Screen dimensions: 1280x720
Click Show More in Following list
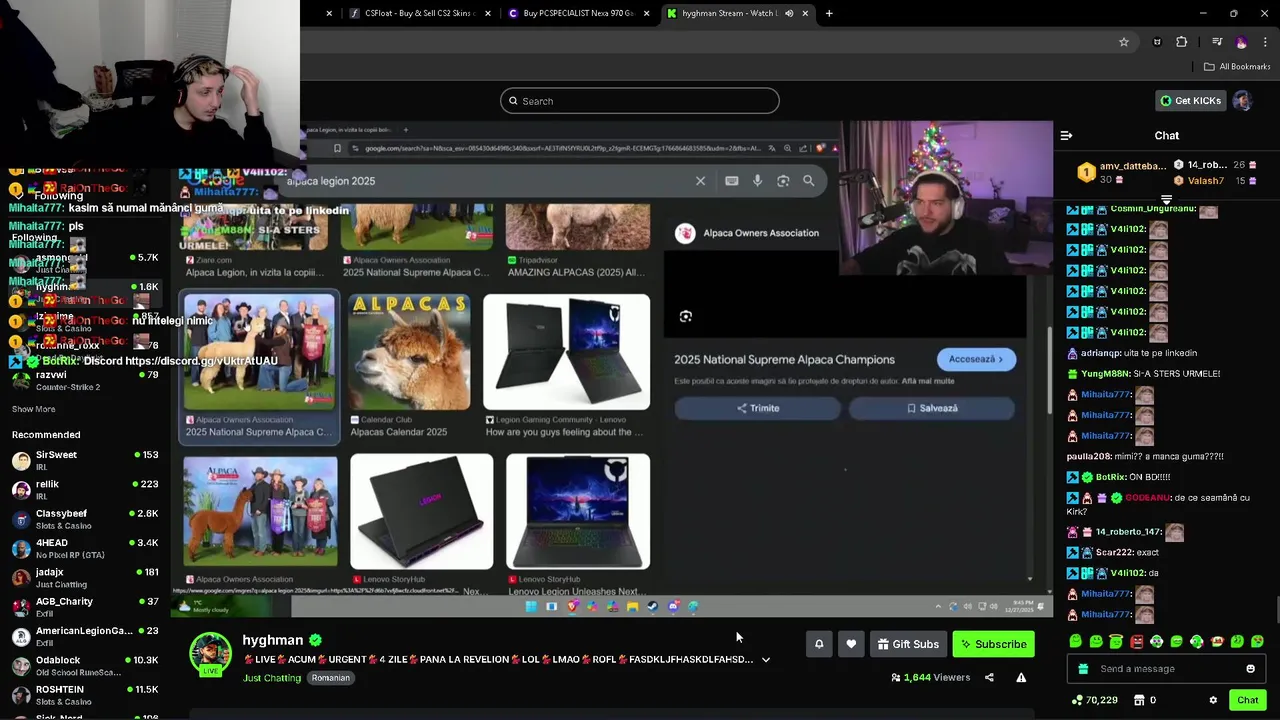(34, 409)
